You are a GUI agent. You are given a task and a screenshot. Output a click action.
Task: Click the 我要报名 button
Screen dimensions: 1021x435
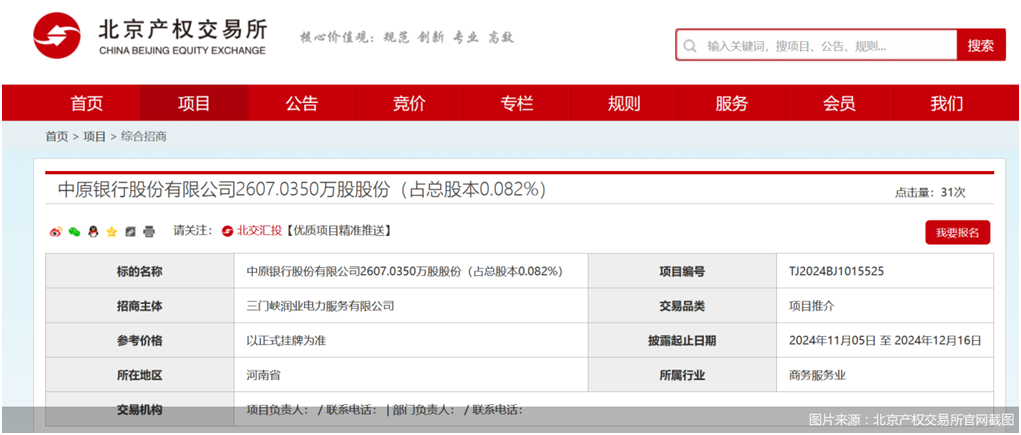(x=957, y=232)
